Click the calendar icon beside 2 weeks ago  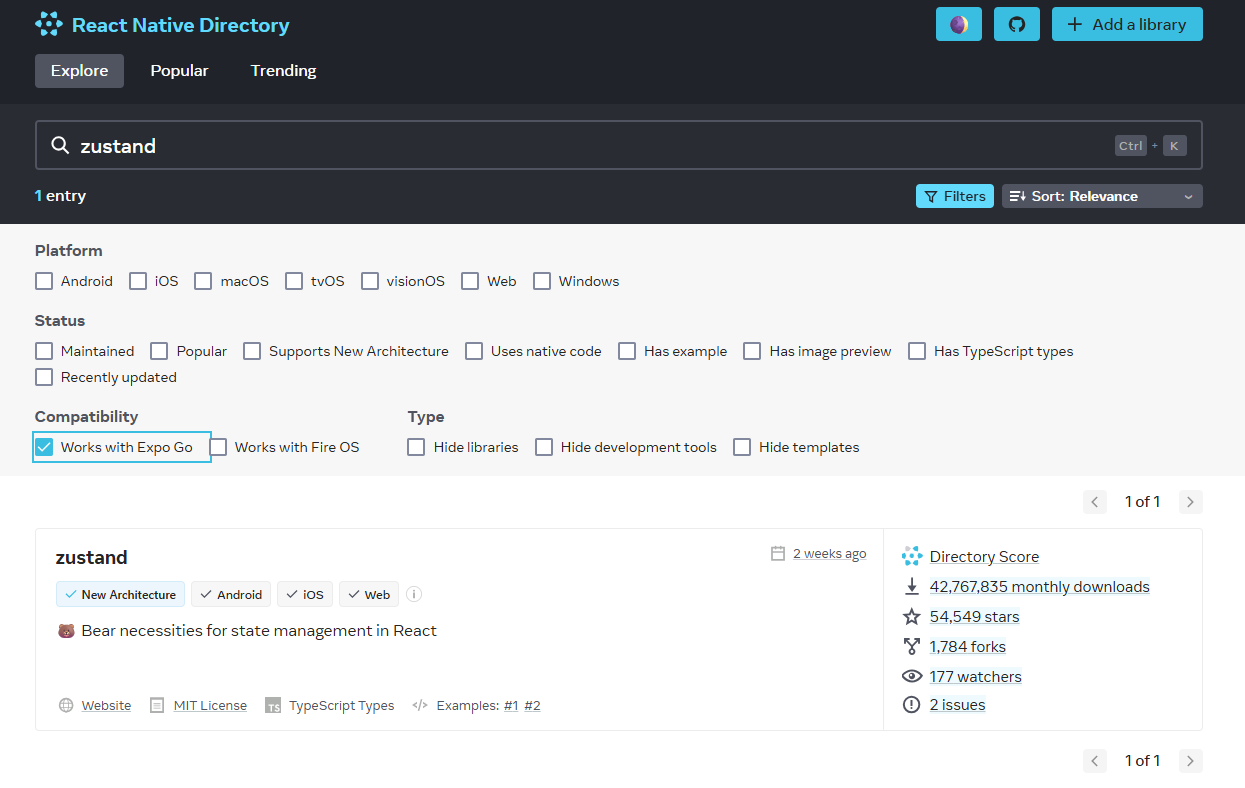pyautogui.click(x=778, y=554)
